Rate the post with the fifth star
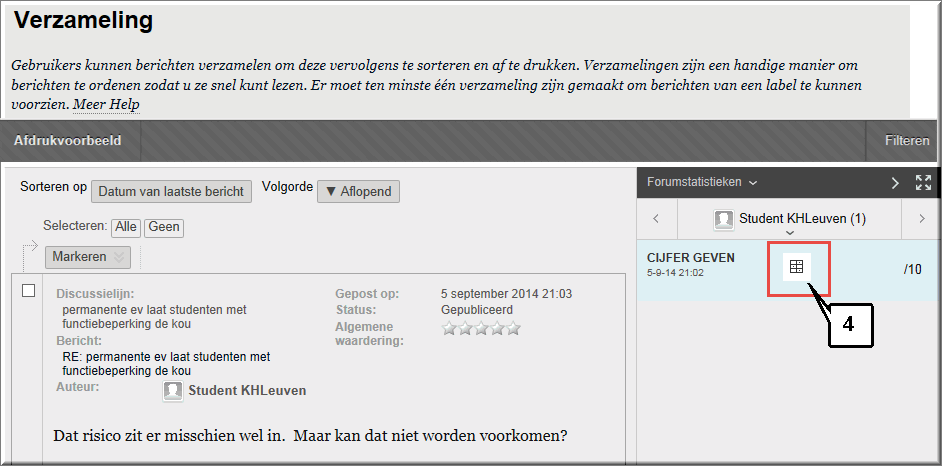Viewport: 942px width, 466px height. (x=512, y=328)
